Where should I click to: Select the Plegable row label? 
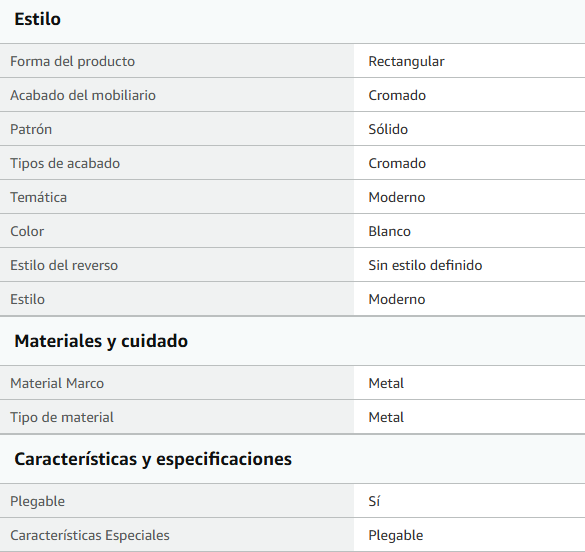coord(37,501)
